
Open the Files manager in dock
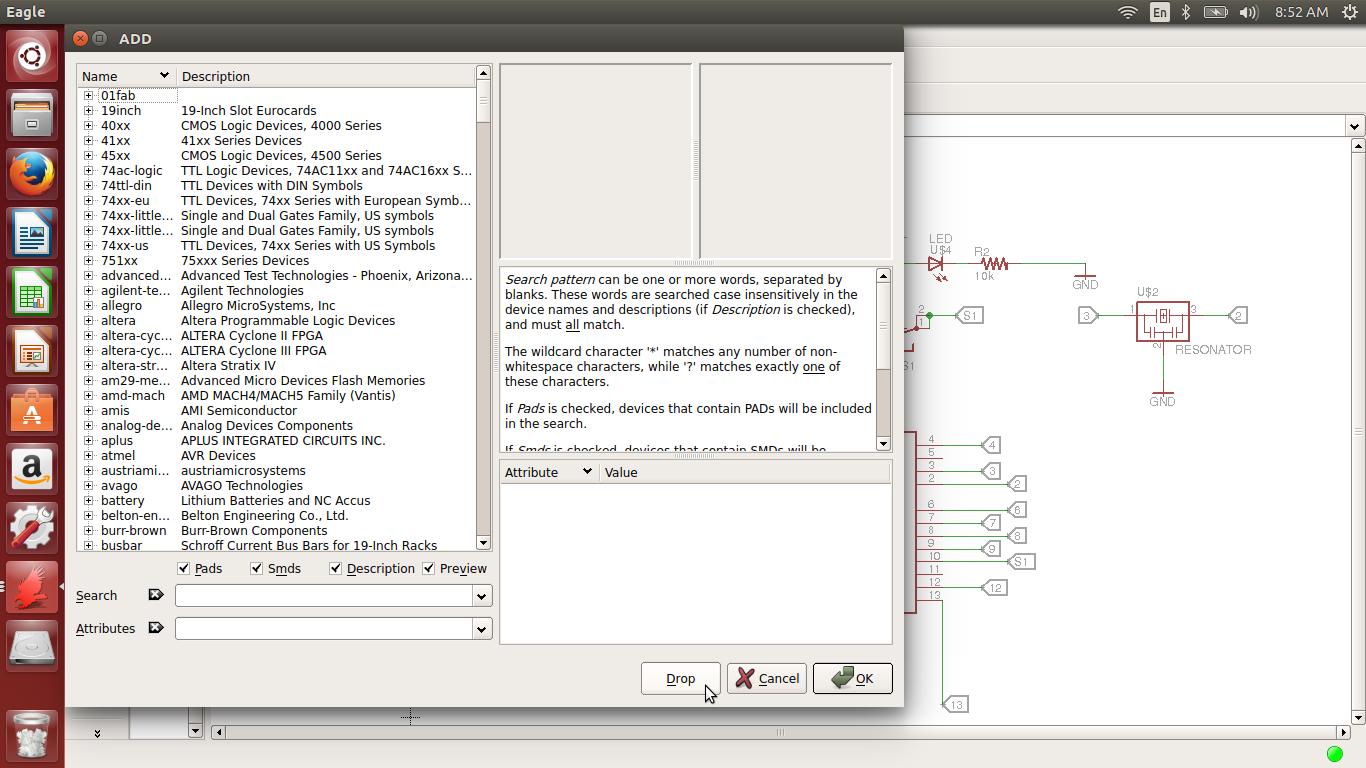(32, 116)
